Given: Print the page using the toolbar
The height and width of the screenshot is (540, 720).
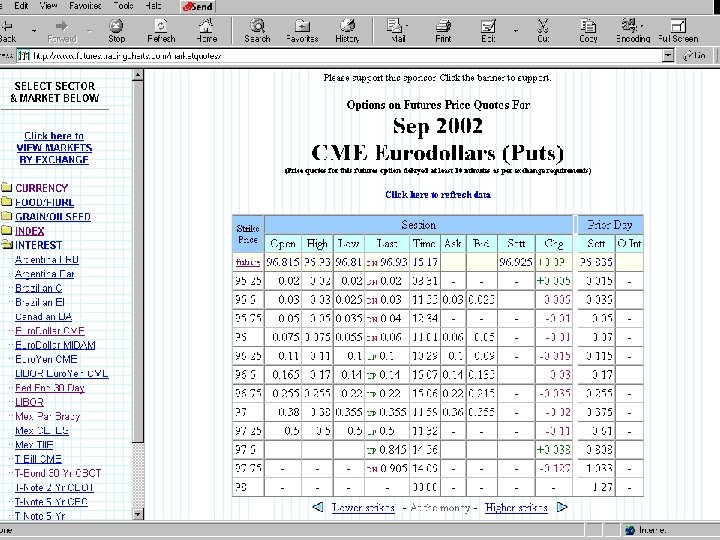Looking at the screenshot, I should 443,31.
